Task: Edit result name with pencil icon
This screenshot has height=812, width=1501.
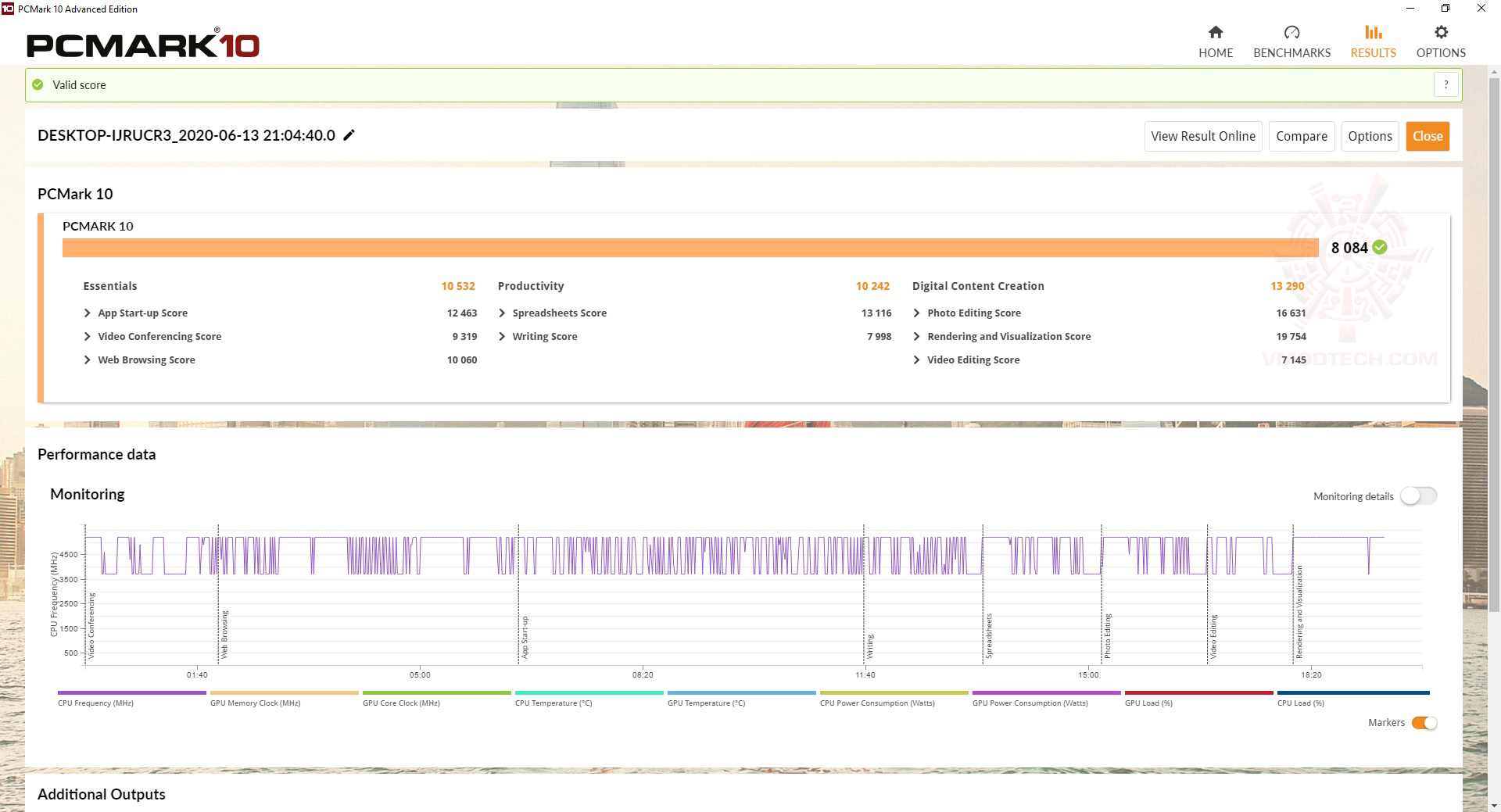Action: click(x=349, y=135)
